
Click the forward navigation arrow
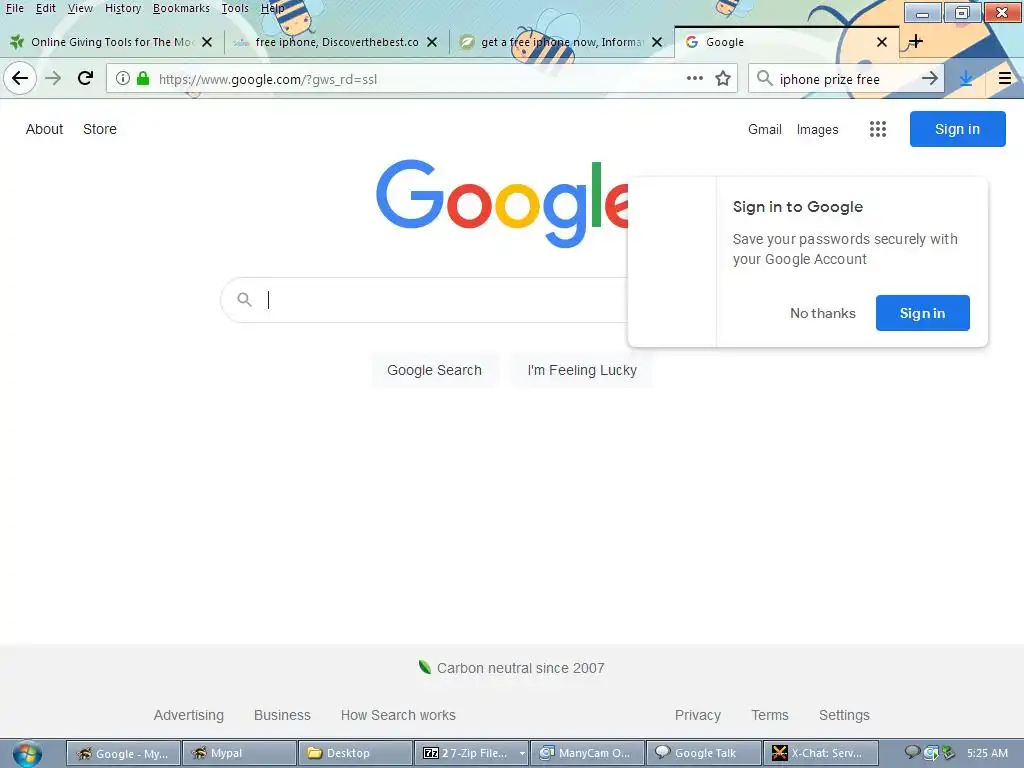(x=53, y=79)
